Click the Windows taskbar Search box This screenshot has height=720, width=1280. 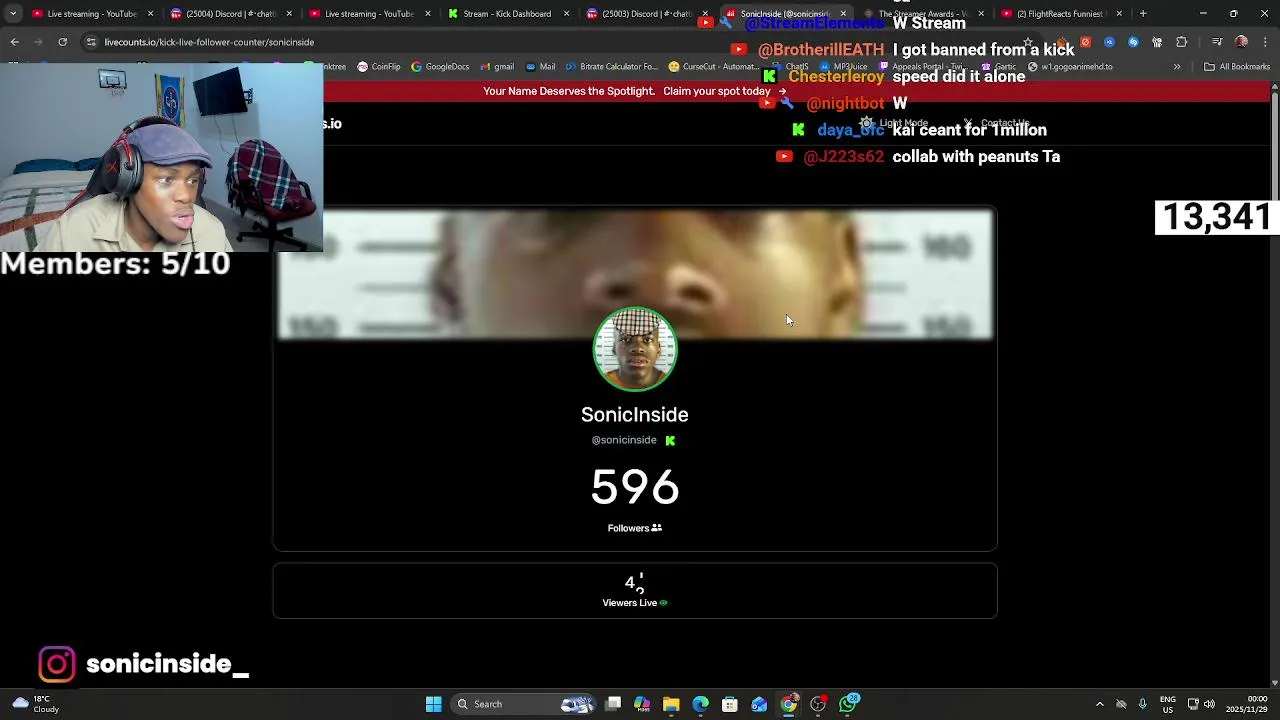[525, 704]
